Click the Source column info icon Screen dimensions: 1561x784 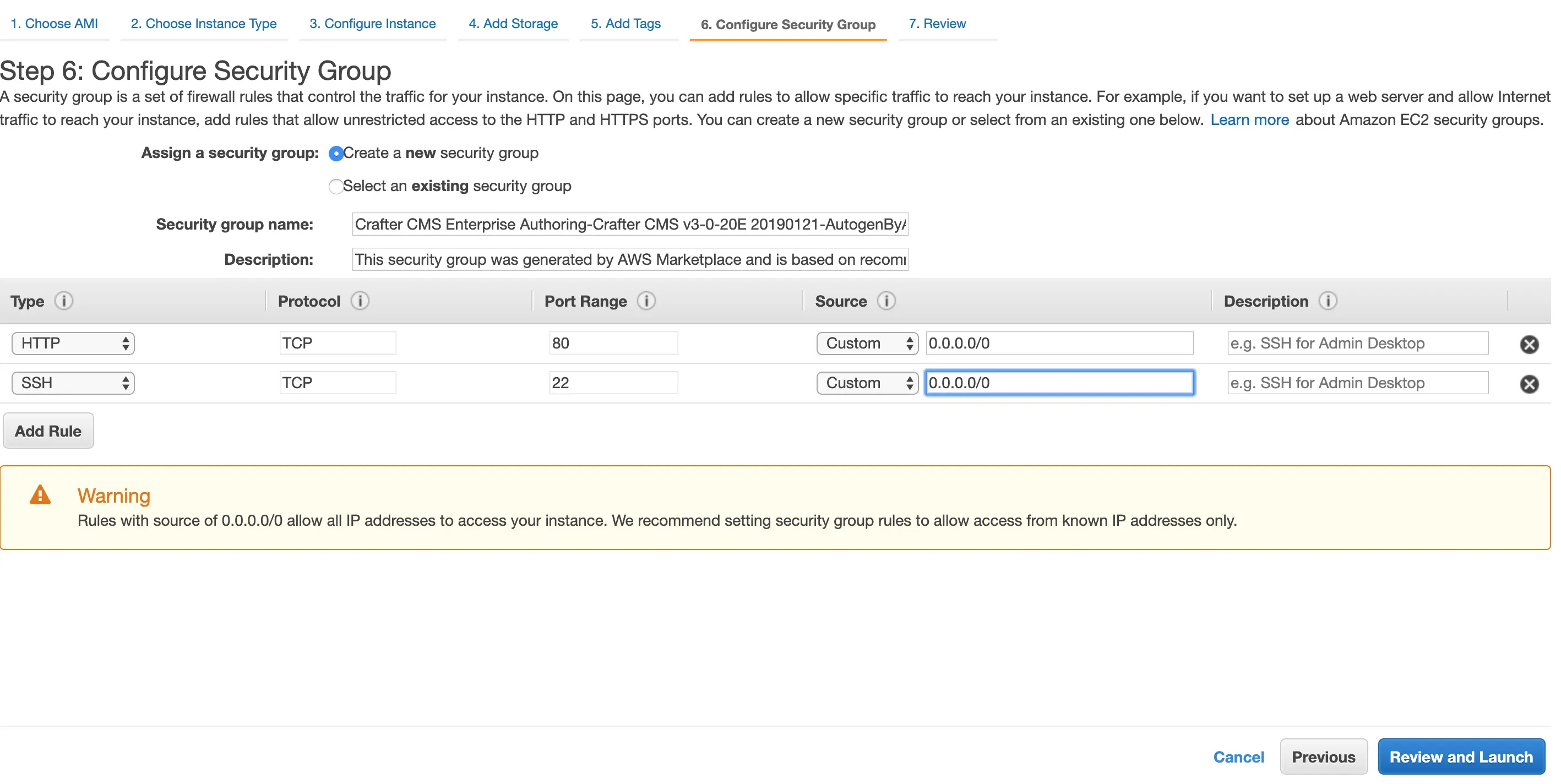click(x=886, y=301)
